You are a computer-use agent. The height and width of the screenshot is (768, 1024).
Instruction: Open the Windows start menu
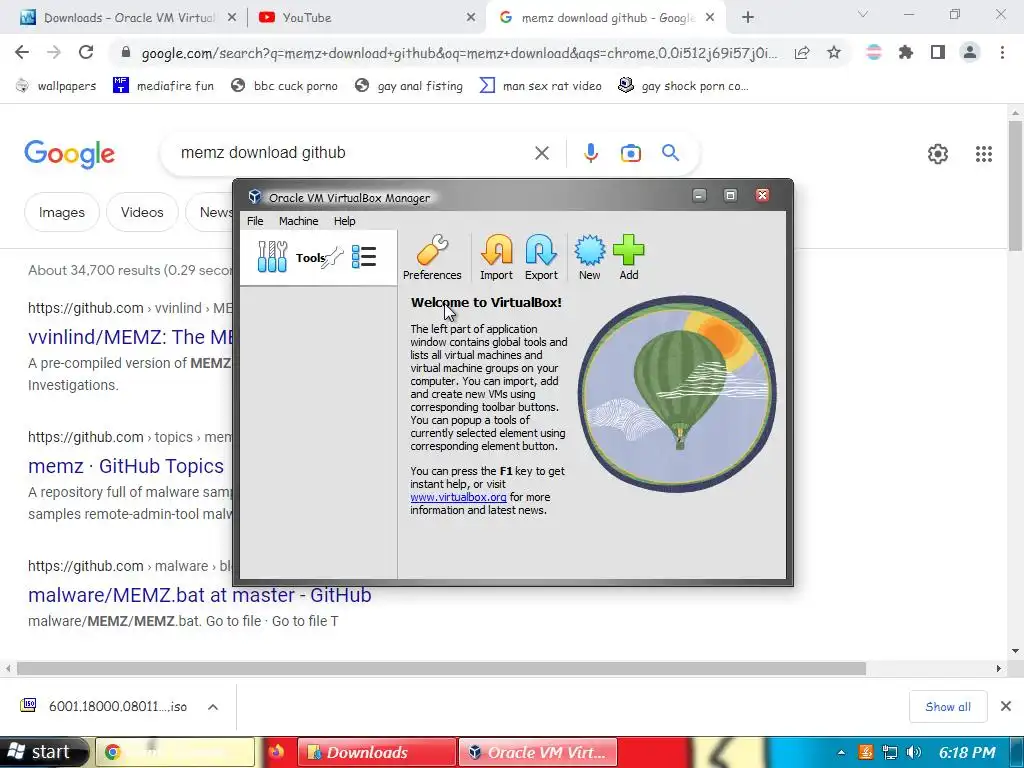pyautogui.click(x=42, y=752)
